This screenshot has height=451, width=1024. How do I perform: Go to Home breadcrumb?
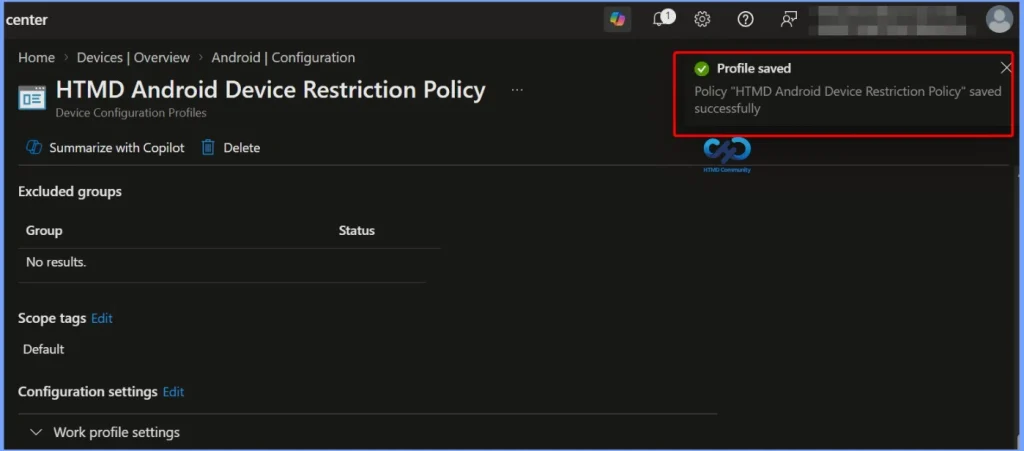pyautogui.click(x=37, y=57)
